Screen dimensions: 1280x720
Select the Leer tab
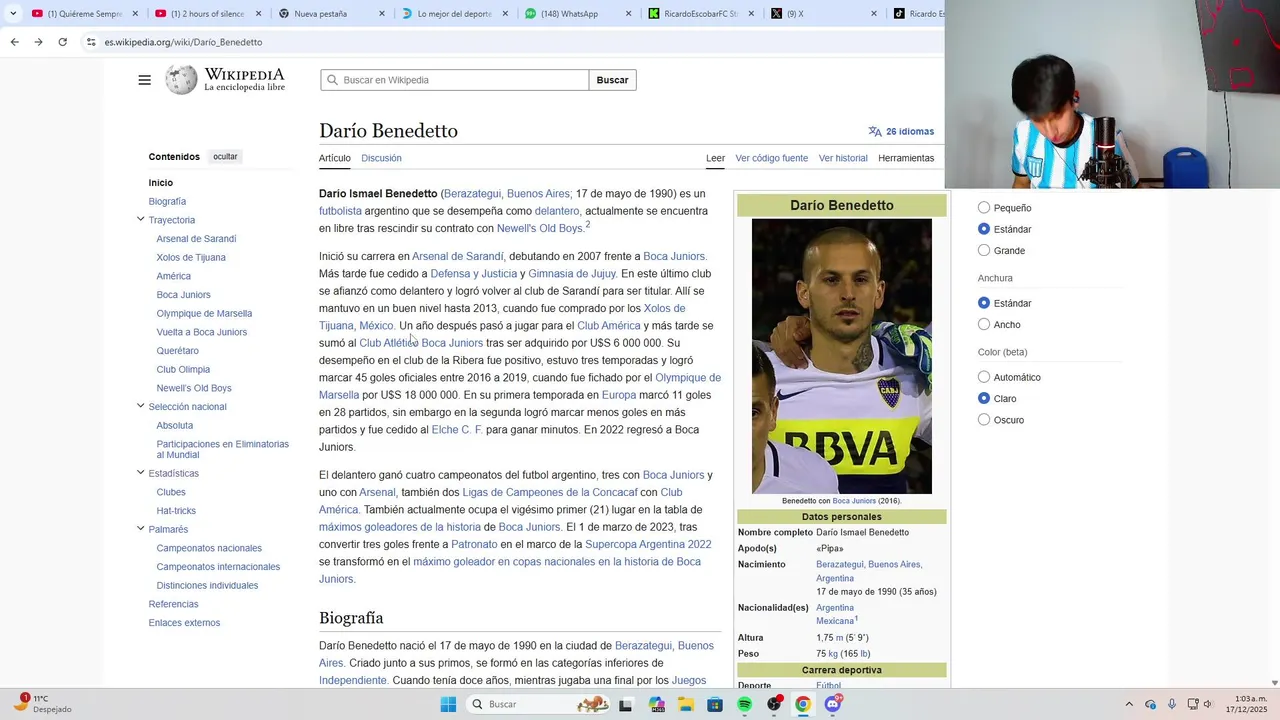715,158
